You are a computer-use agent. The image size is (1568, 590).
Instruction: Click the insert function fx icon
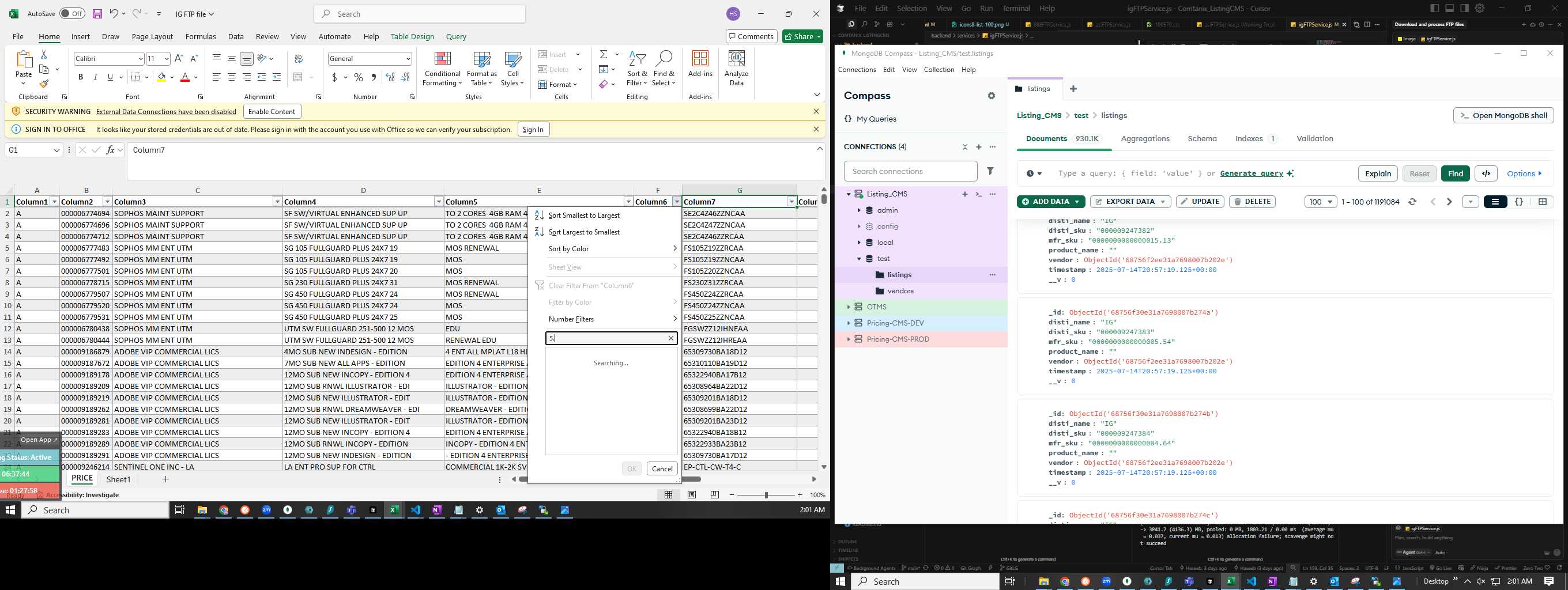coord(110,150)
